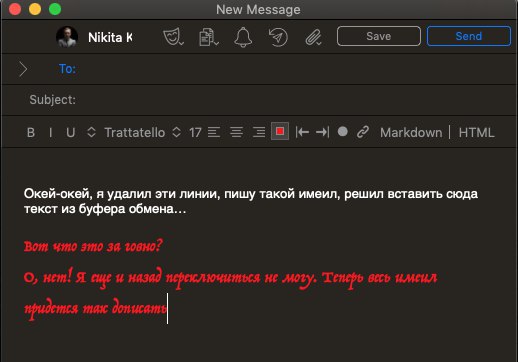Screen dimensions: 518x362
Task: Click the Nikita K sender avatar
Action: coord(67,37)
